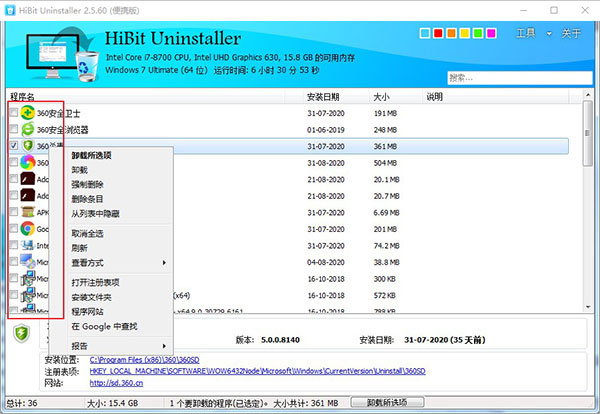Click the Intel program icon in the list
The image size is (600, 414).
pyautogui.click(x=28, y=245)
